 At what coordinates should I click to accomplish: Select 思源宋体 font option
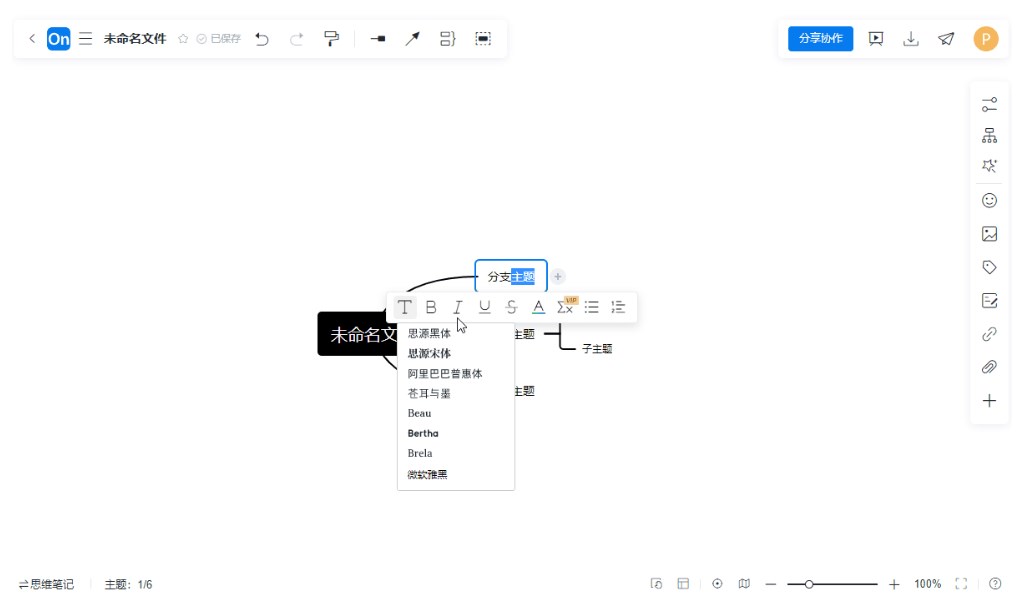(x=429, y=353)
